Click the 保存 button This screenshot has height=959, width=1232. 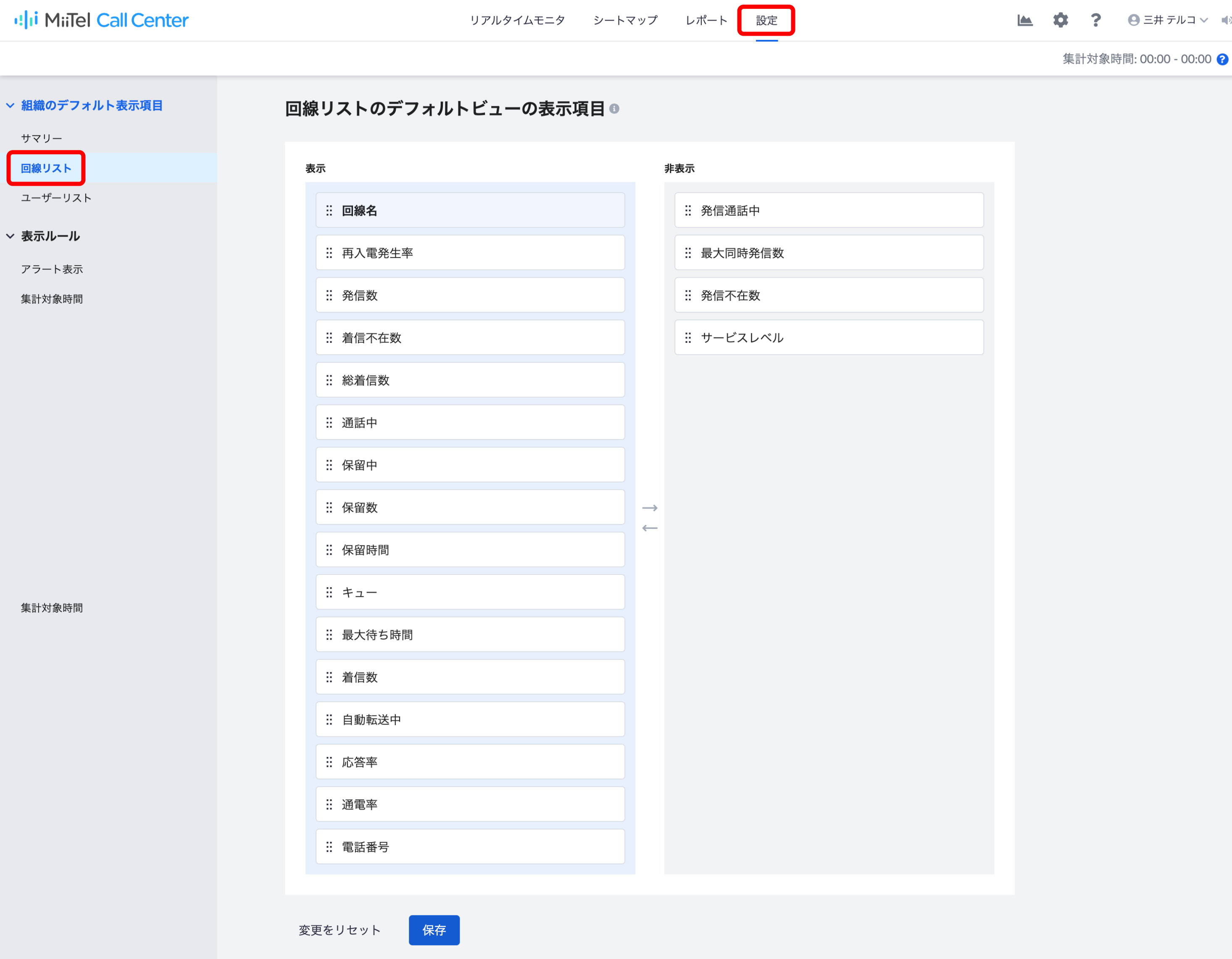tap(434, 930)
